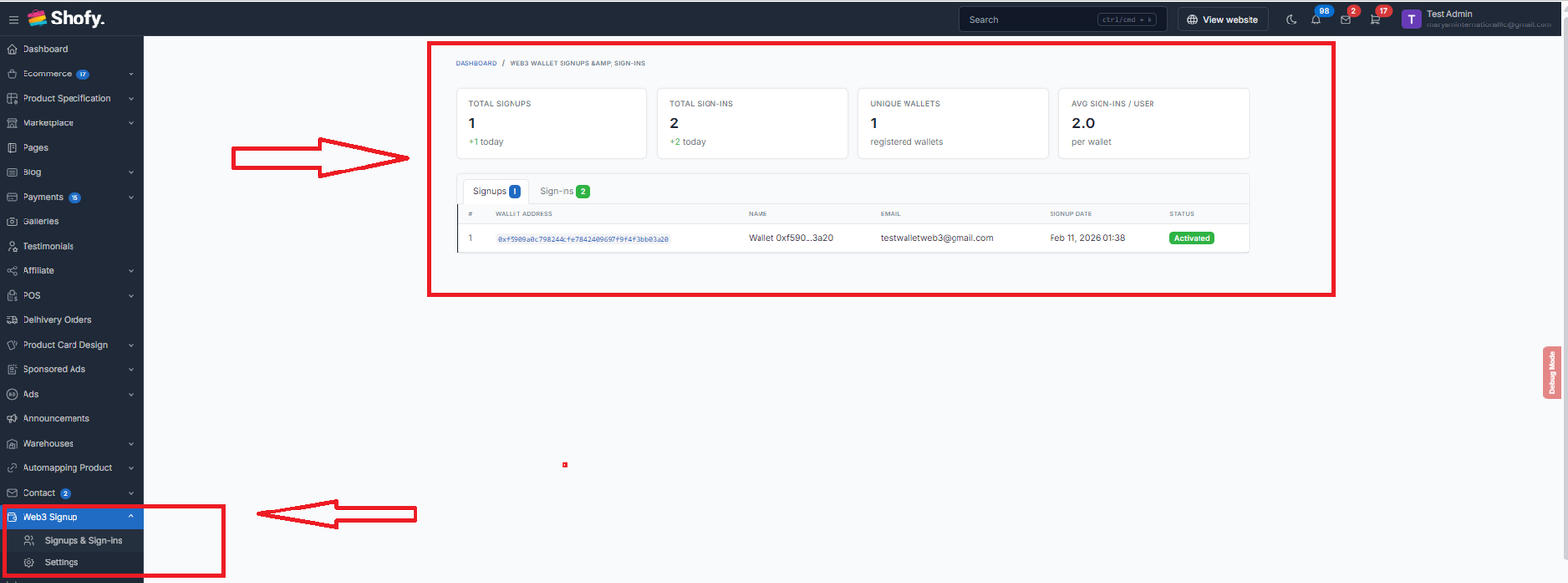Screen dimensions: 1568x583
Task: Toggle dark mode with the moon icon
Action: 1291,20
